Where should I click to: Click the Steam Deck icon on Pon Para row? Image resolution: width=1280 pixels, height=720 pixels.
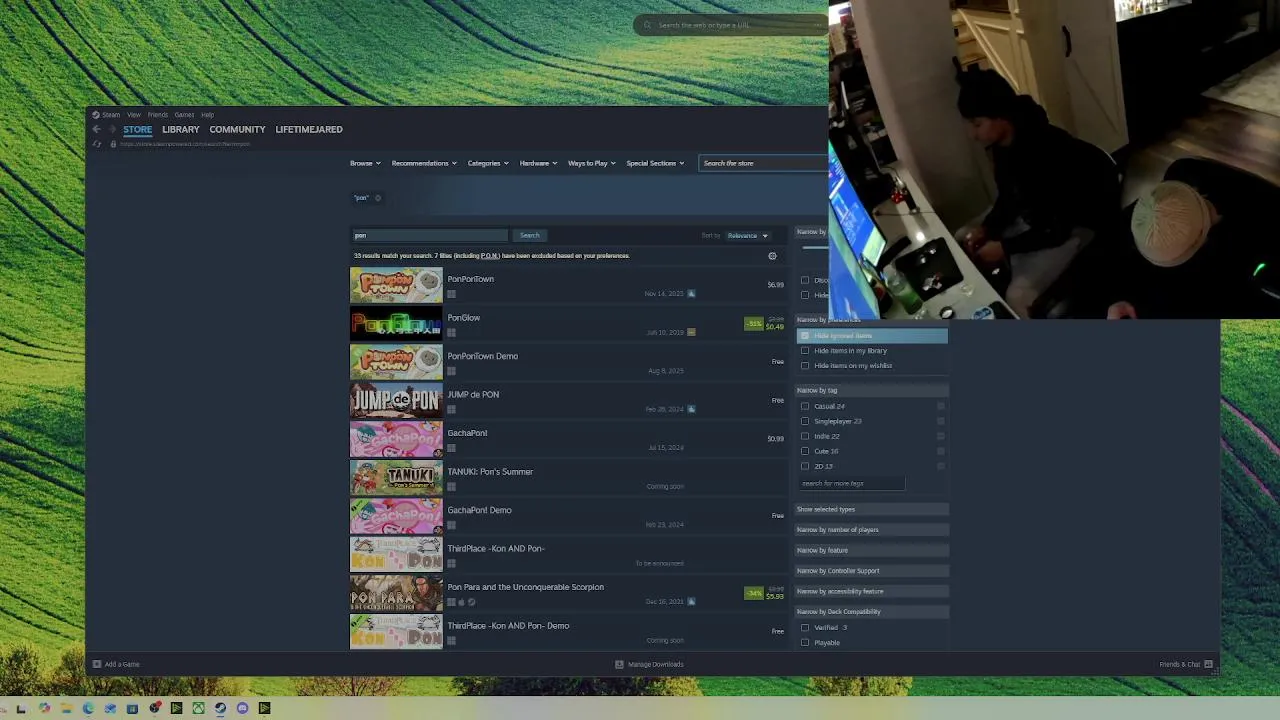coord(691,602)
